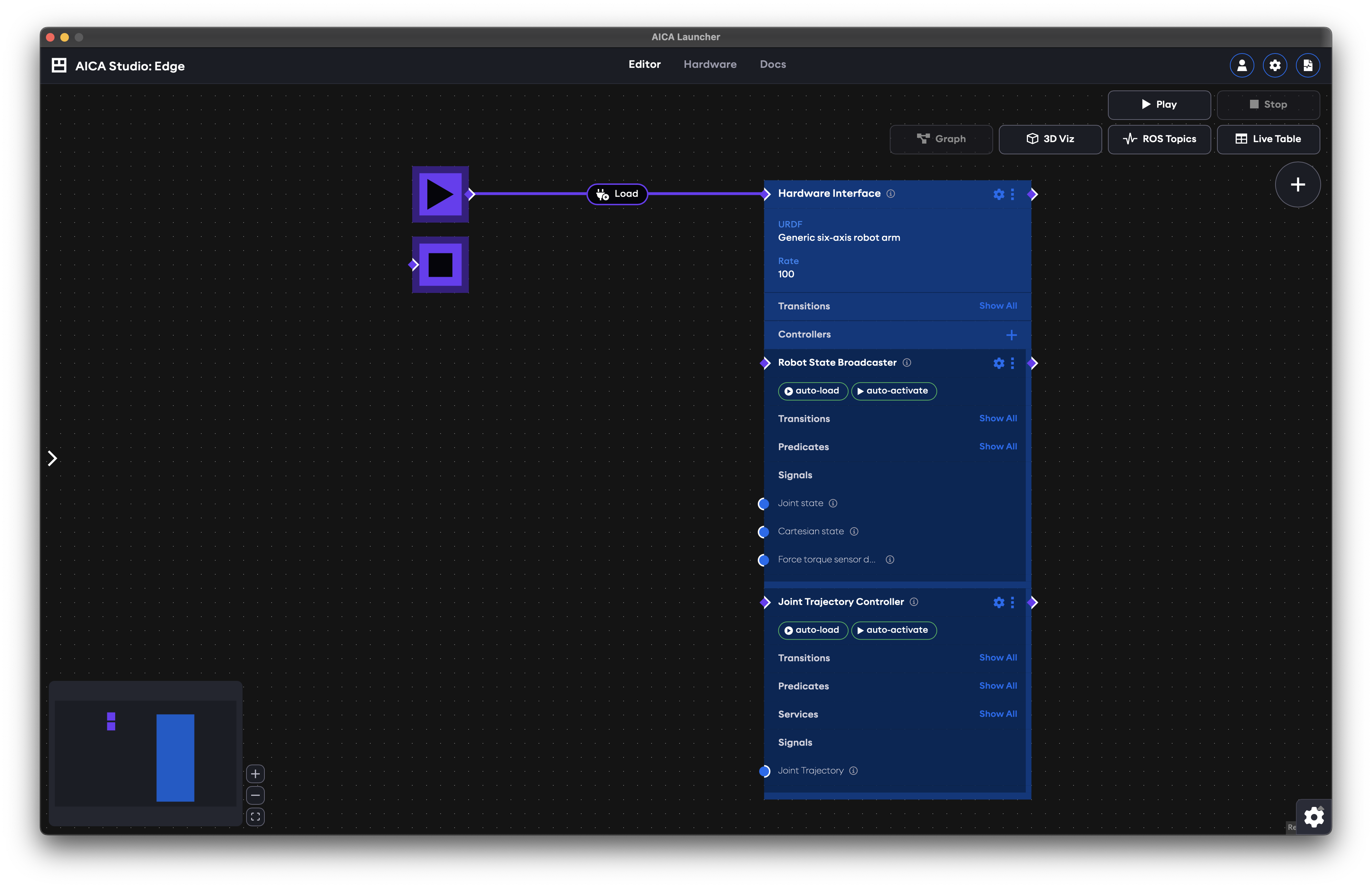The width and height of the screenshot is (1372, 888).
Task: Click the Robot State Broadcaster info icon
Action: (906, 363)
